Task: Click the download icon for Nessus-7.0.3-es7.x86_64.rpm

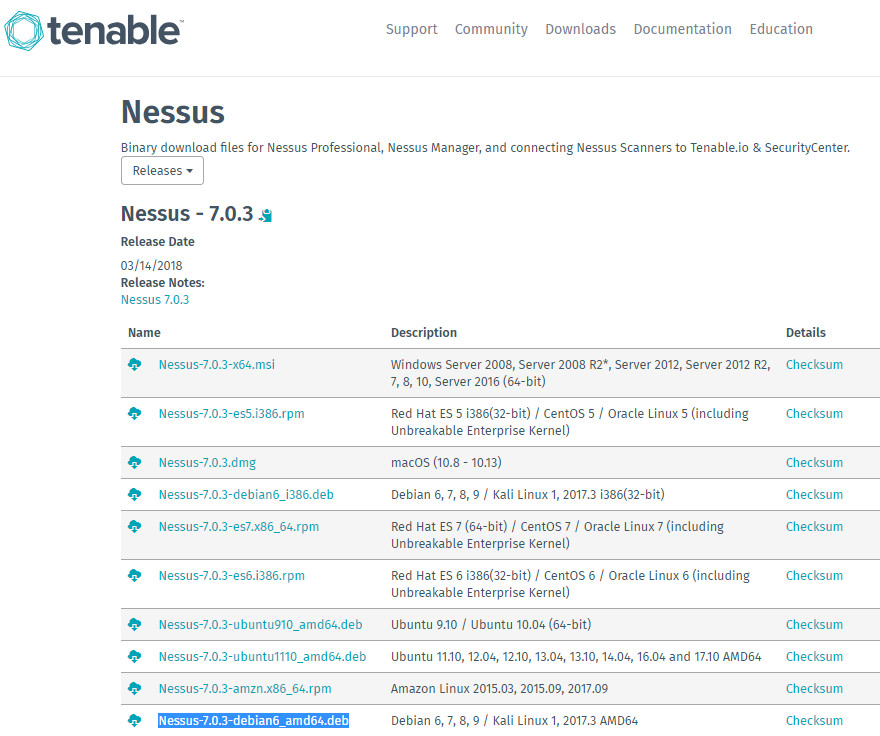Action: pos(135,527)
